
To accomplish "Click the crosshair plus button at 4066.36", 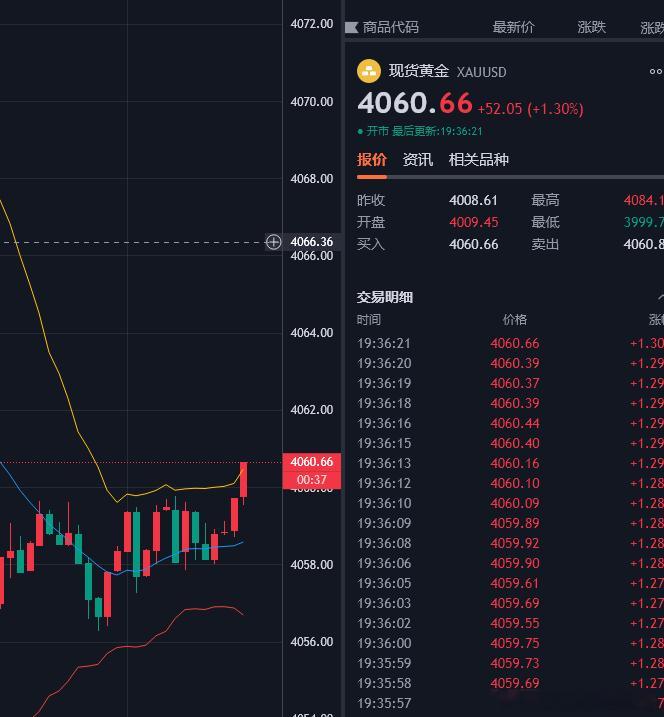I will point(273,242).
